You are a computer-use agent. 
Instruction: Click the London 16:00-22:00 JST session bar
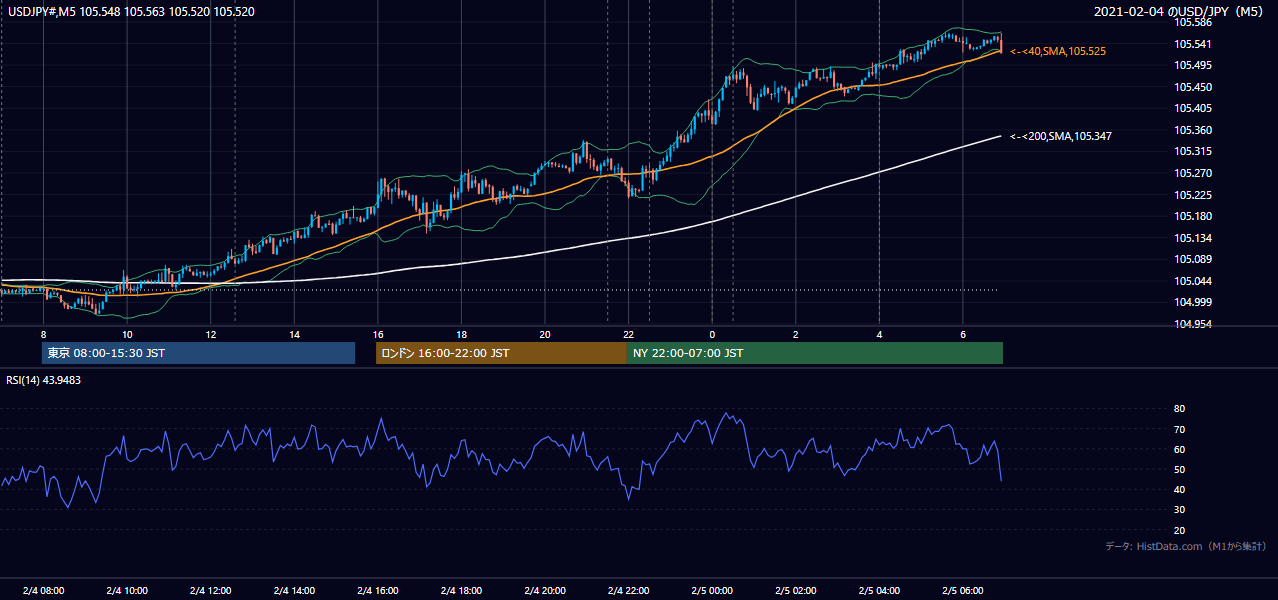click(x=501, y=353)
